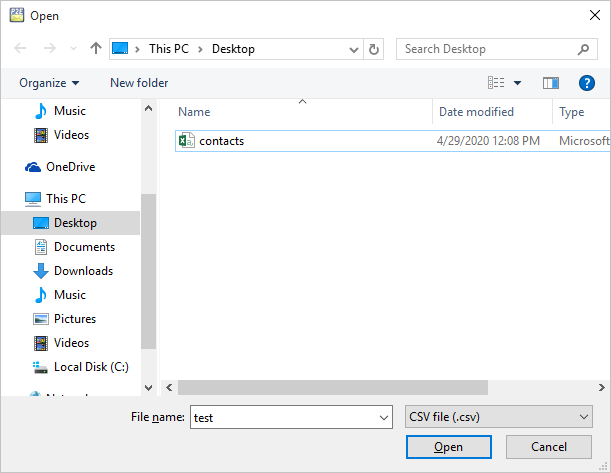611x473 pixels.
Task: Open the CSV file type dropdown
Action: pyautogui.click(x=498, y=417)
